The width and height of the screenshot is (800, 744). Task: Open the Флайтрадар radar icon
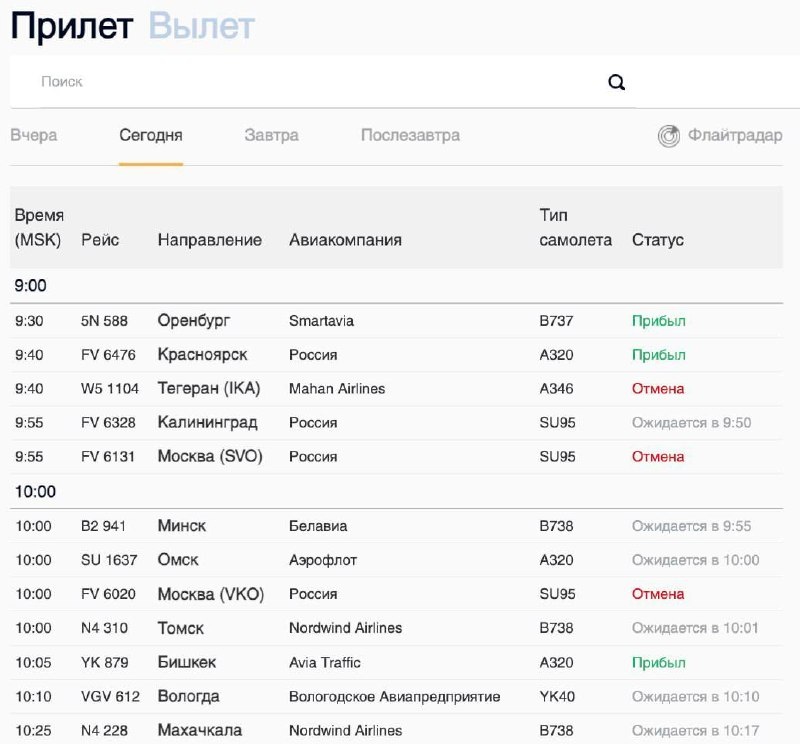tap(668, 136)
